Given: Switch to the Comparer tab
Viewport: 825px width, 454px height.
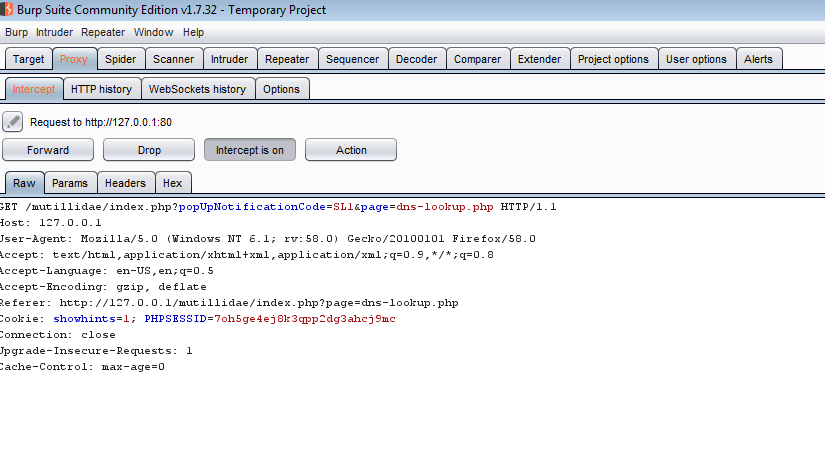Looking at the screenshot, I should pos(478,59).
